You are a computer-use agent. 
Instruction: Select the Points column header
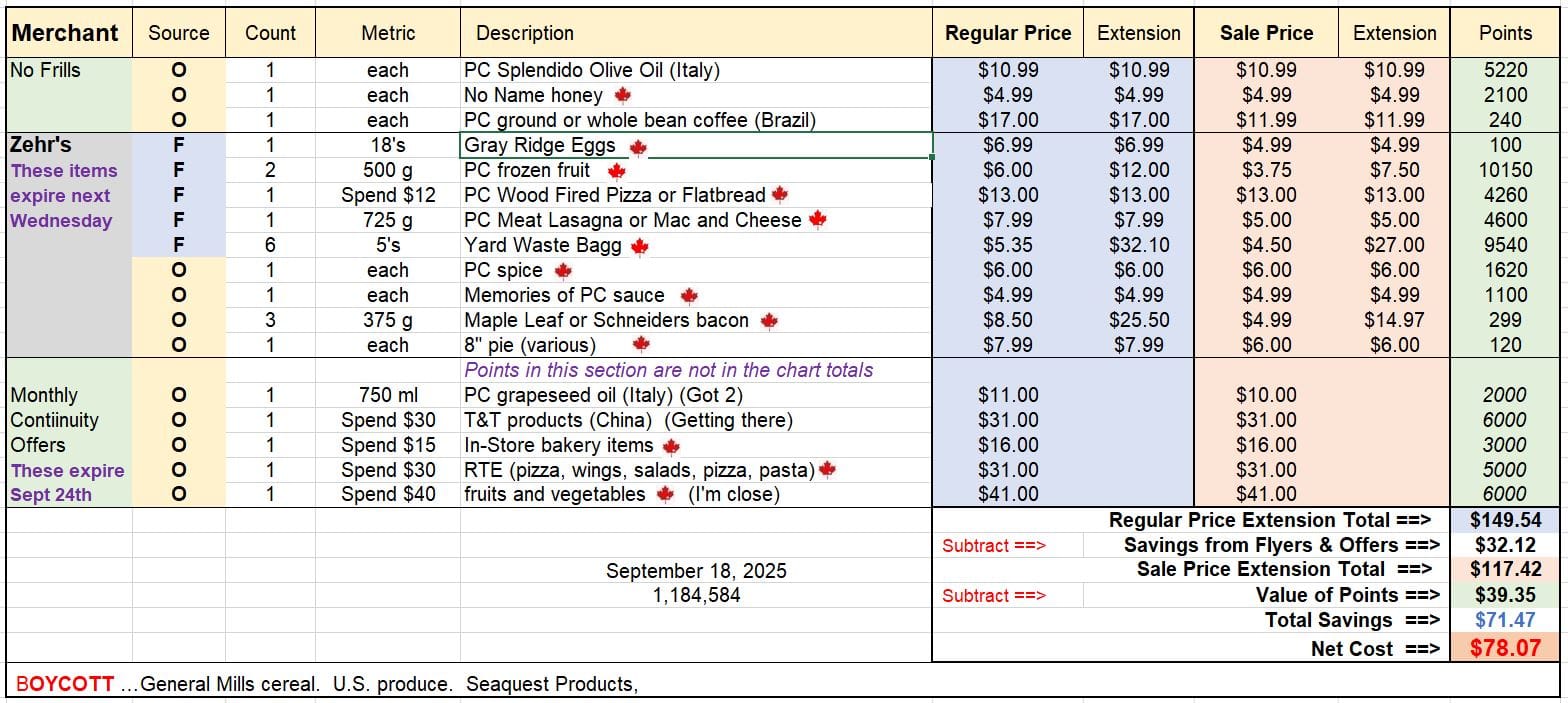click(1505, 33)
